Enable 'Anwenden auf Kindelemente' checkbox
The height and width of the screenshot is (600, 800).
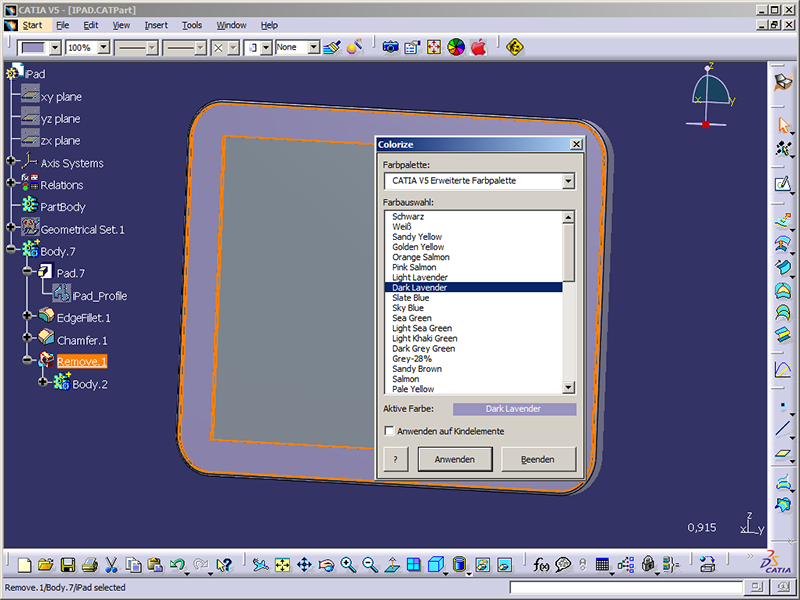(x=389, y=431)
